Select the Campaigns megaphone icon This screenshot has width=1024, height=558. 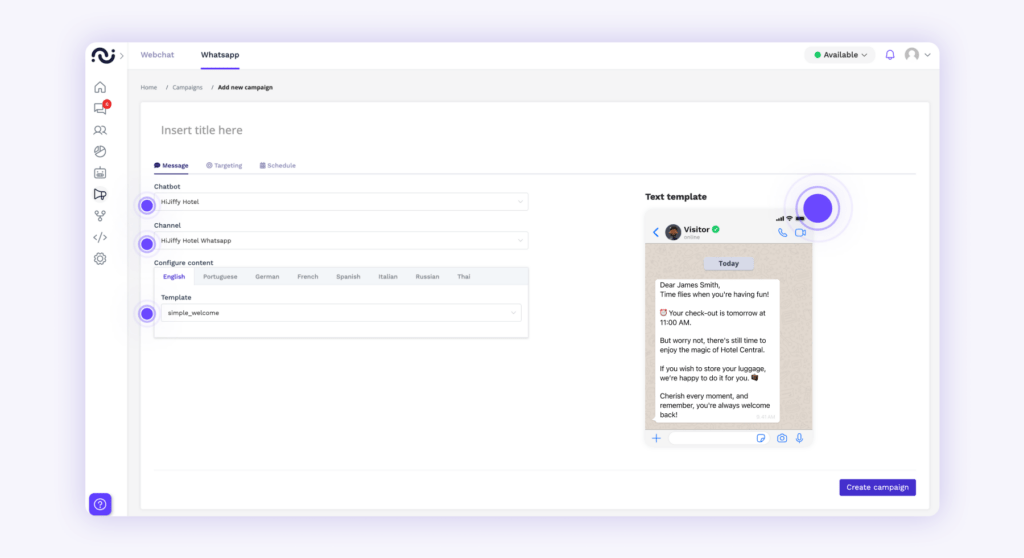click(x=100, y=194)
